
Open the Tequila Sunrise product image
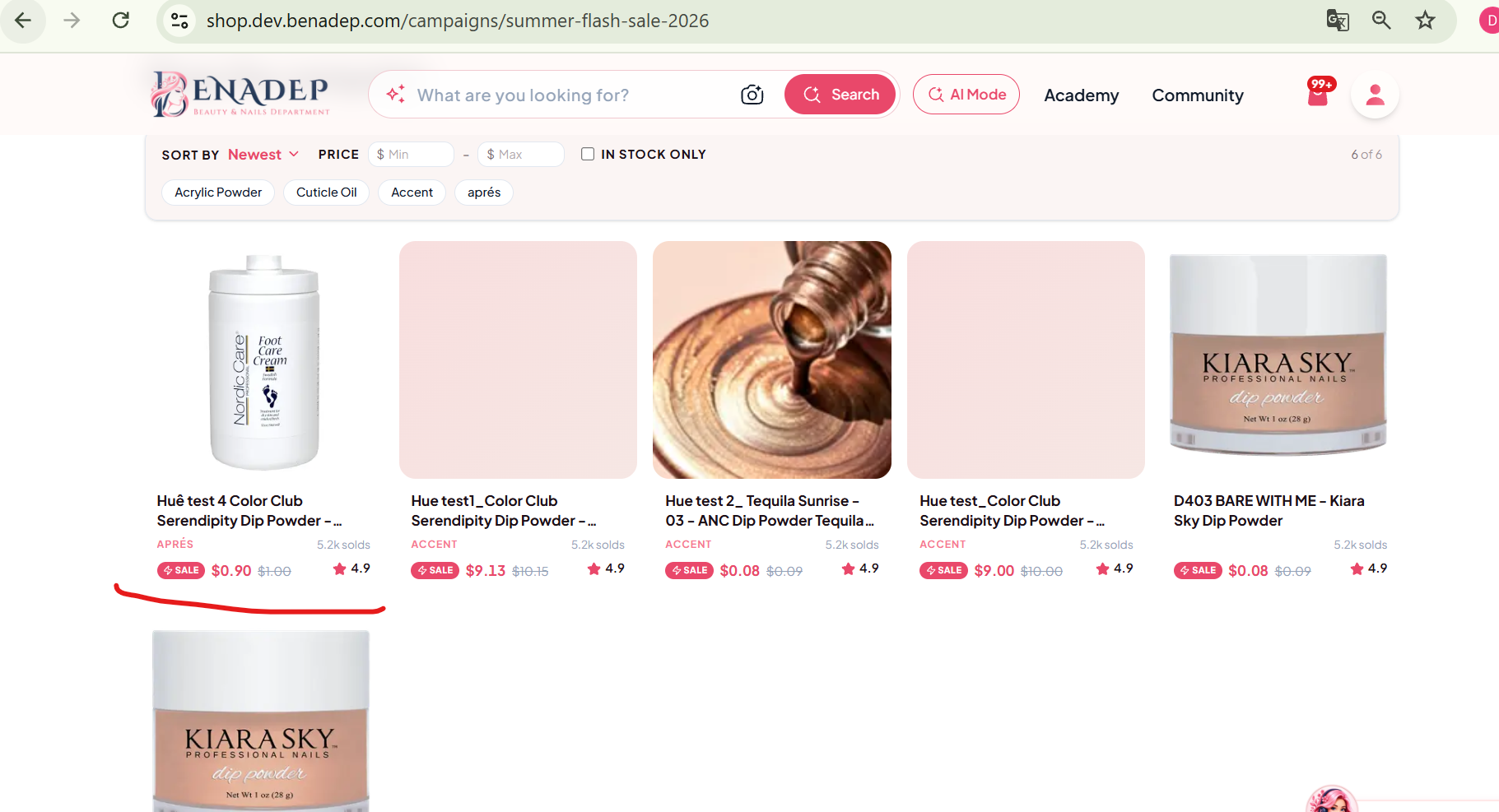pos(772,360)
